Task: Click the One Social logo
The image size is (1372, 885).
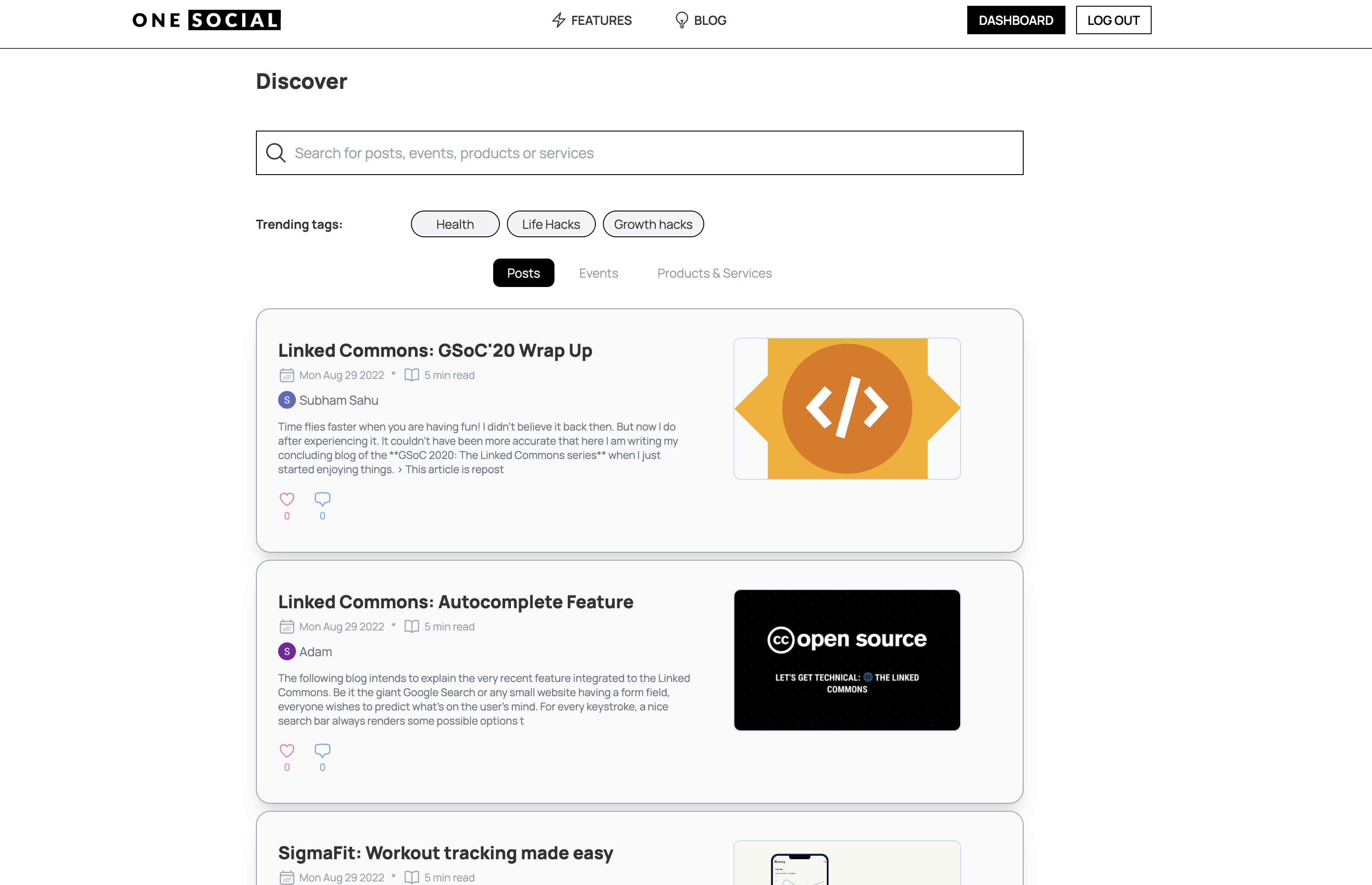Action: [207, 20]
